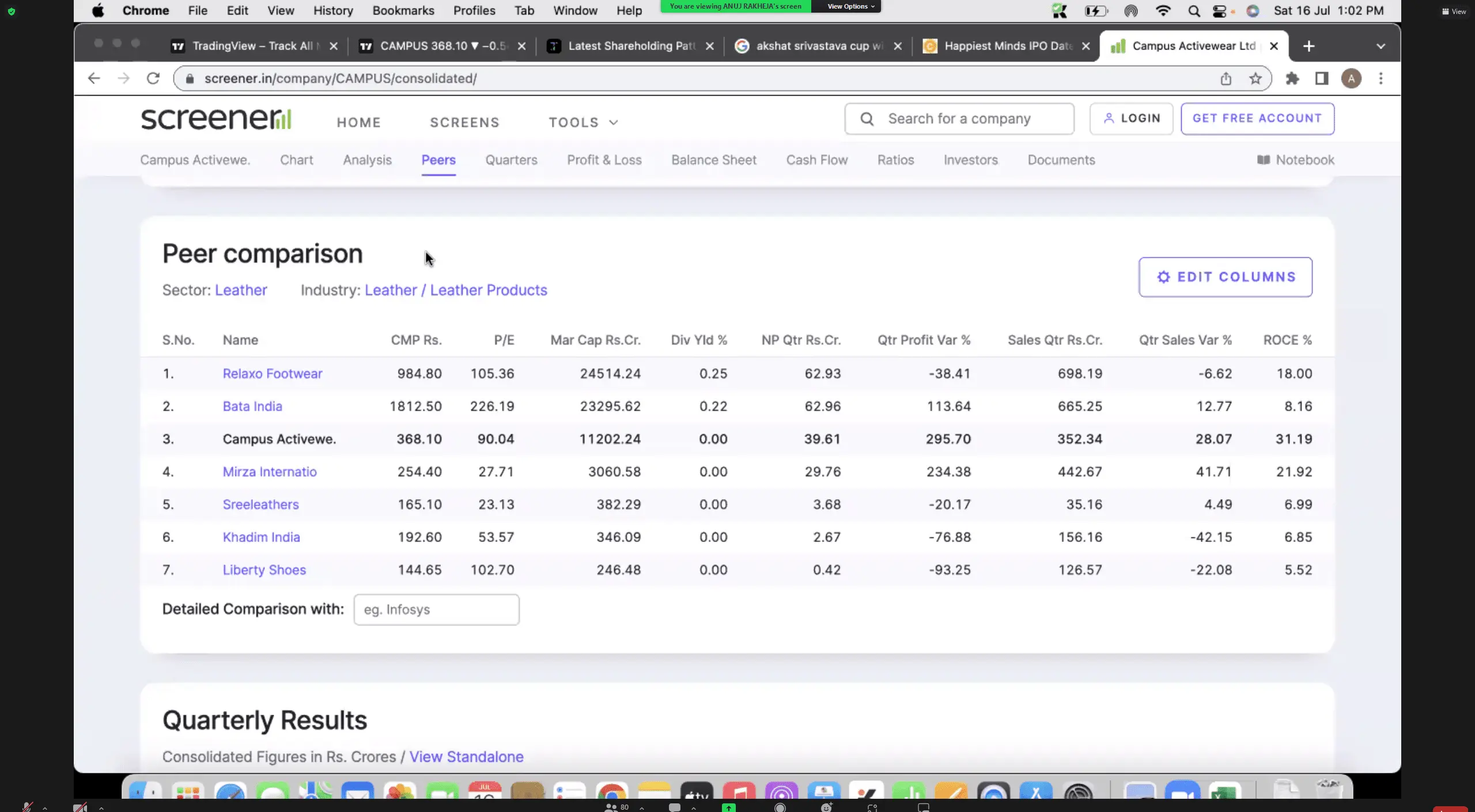
Task: Click the Screener logo
Action: click(x=216, y=119)
